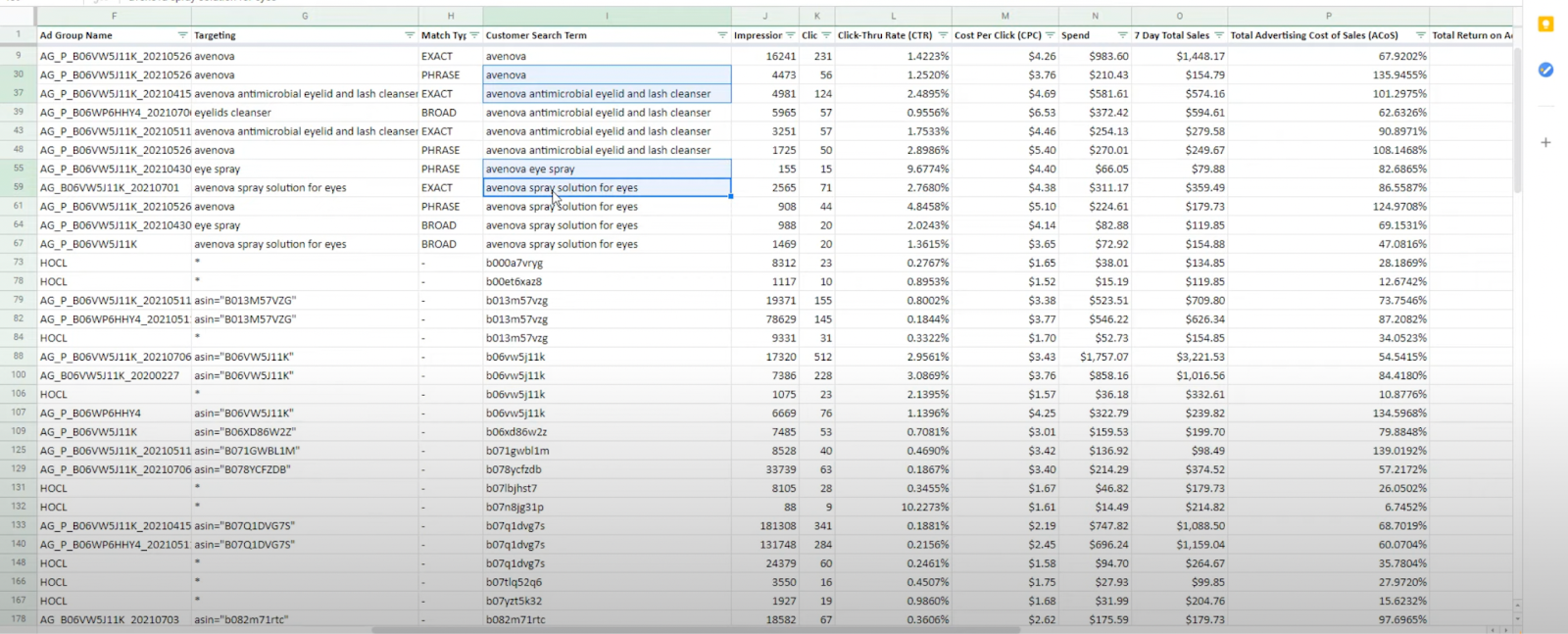This screenshot has height=634, width=1568.
Task: Select ad group AG_B06VW5J11K_20210701 cell
Action: tap(115, 187)
